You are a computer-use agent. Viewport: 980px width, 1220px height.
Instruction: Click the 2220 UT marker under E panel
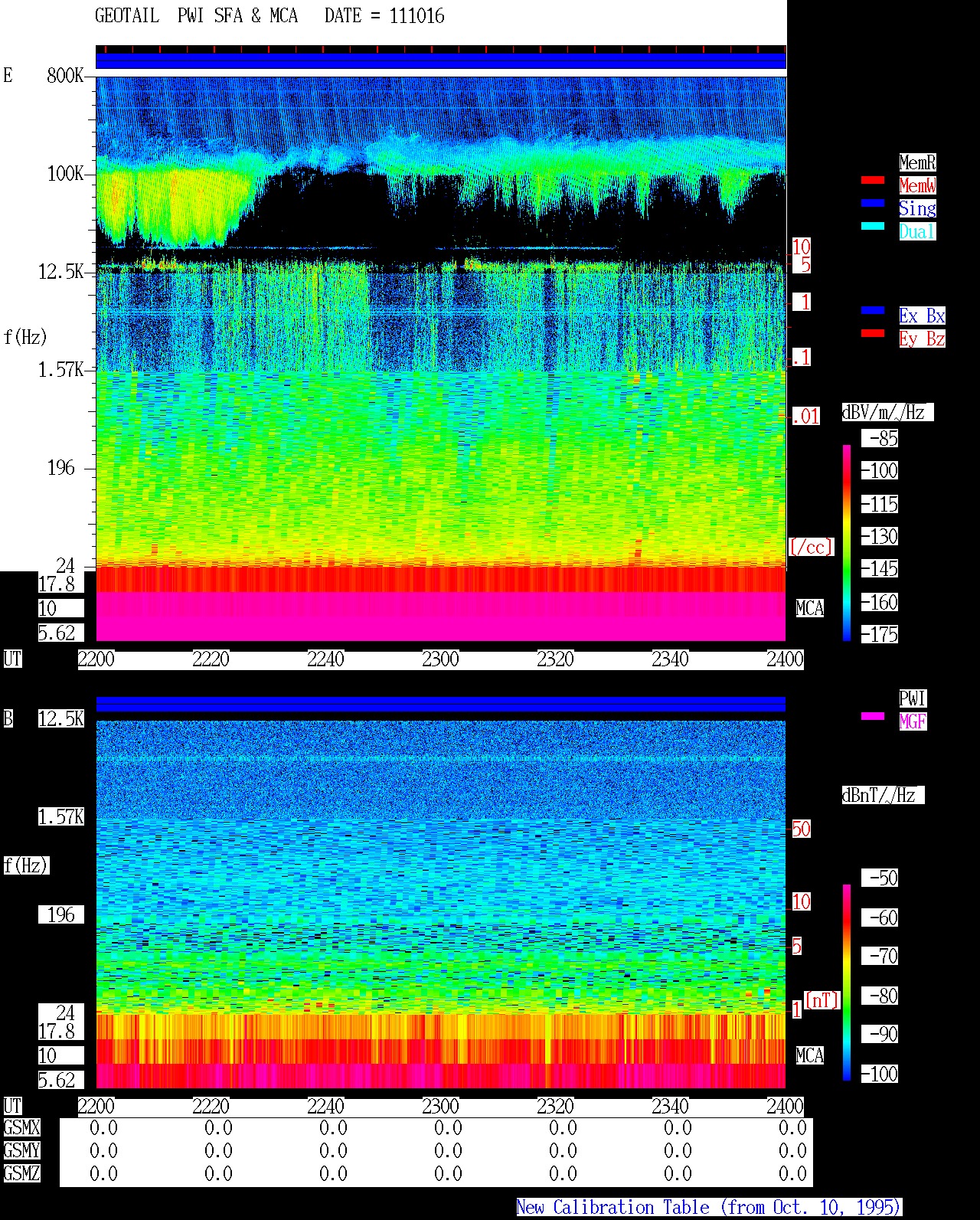coord(211,659)
